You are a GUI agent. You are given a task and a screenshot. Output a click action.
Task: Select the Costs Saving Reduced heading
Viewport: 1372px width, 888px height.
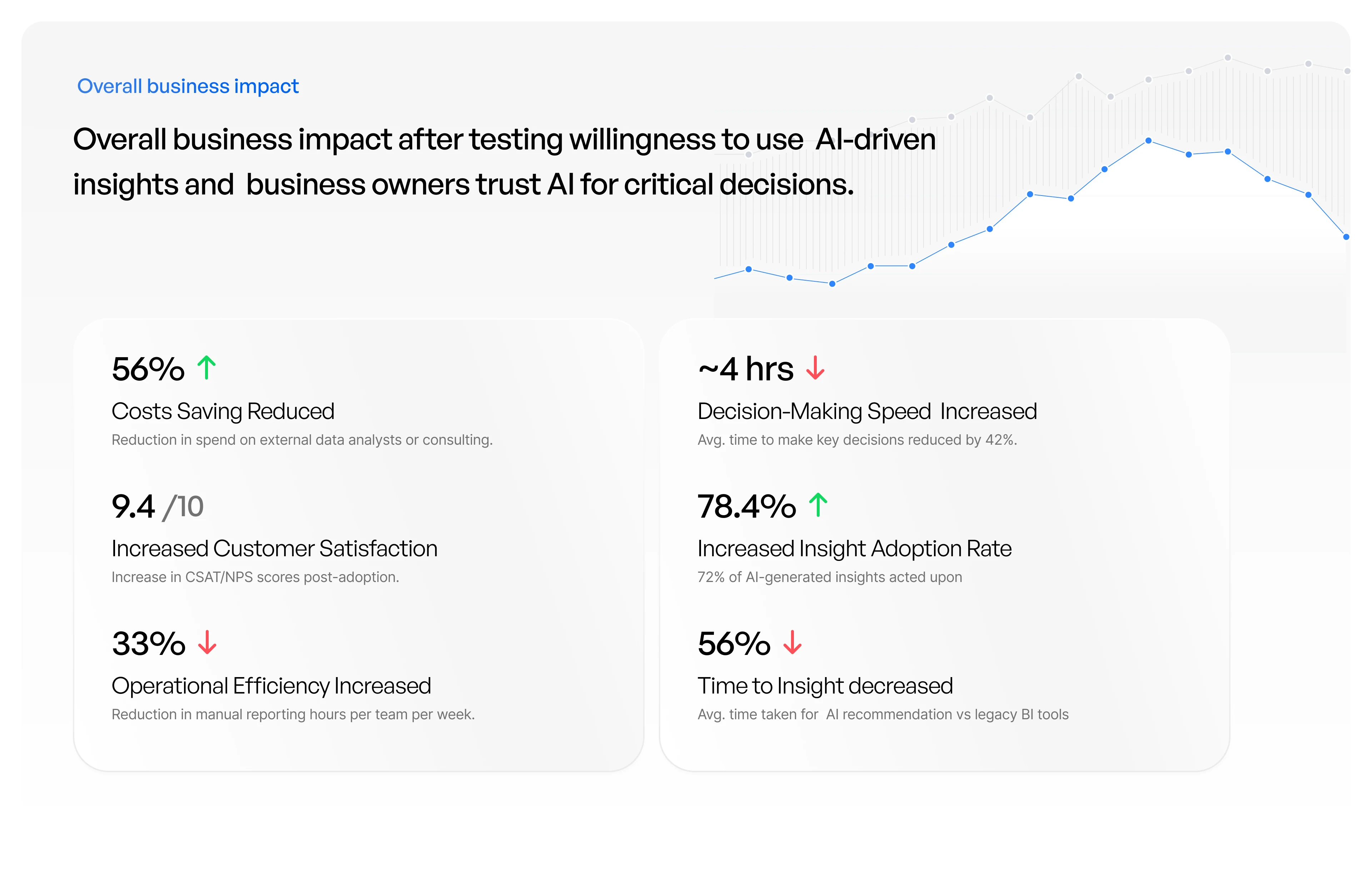[223, 411]
